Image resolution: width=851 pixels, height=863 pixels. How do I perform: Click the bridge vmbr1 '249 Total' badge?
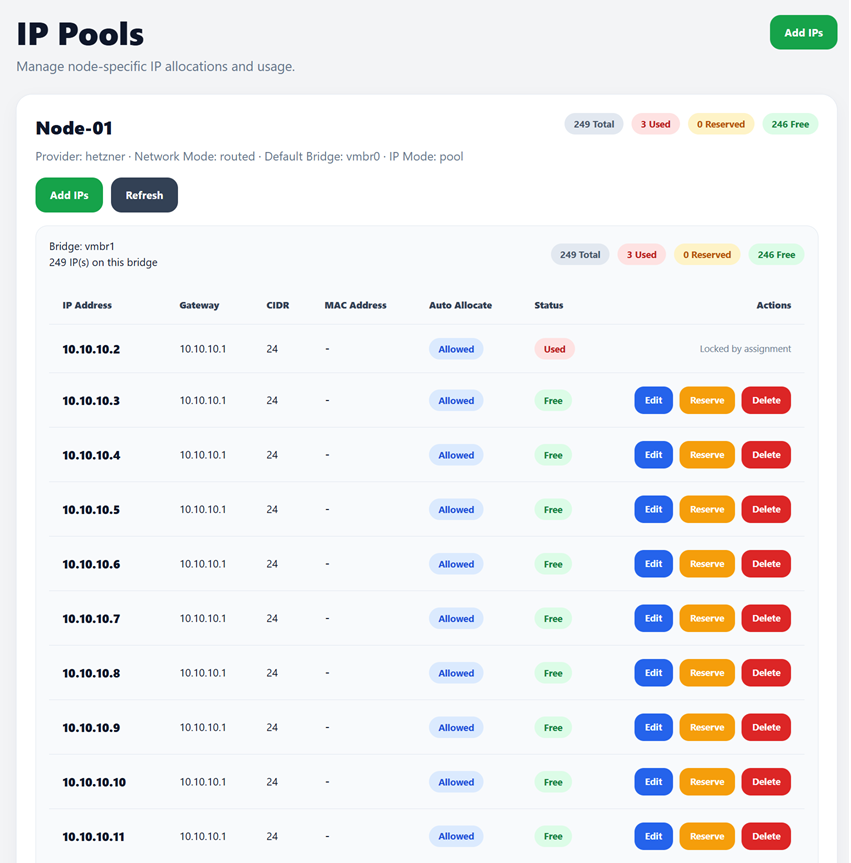[x=580, y=255]
